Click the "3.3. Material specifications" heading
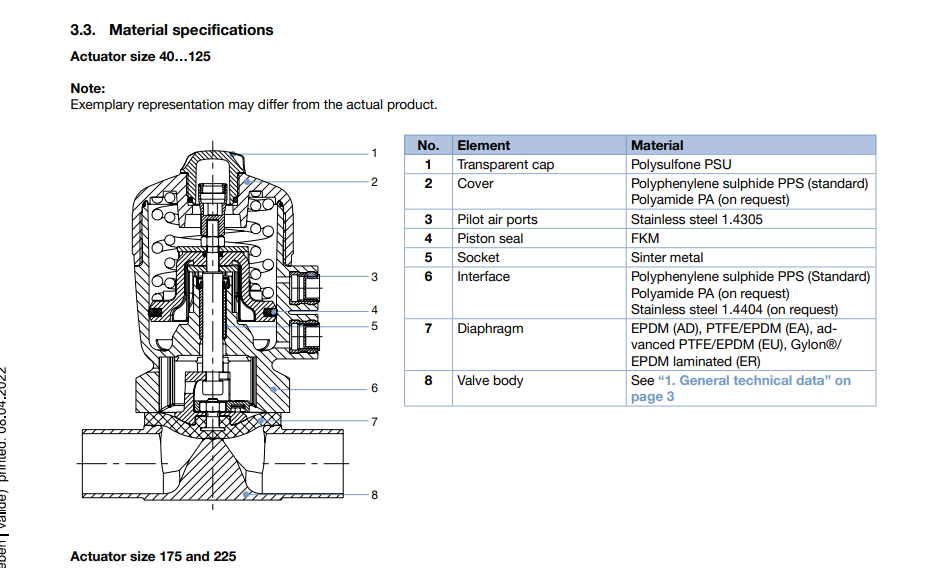 pos(171,30)
